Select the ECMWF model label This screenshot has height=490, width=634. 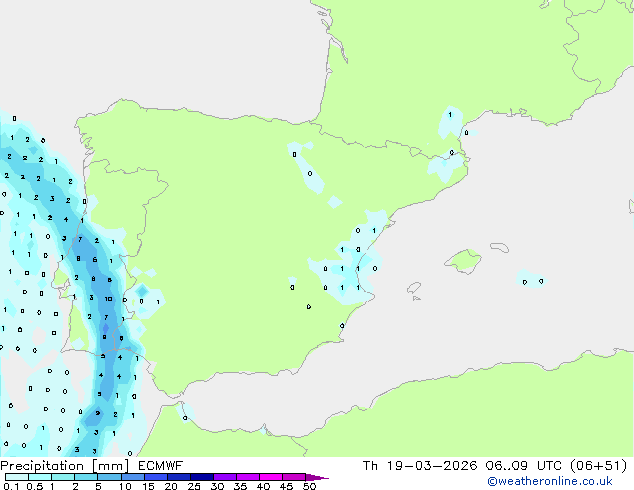[160, 466]
